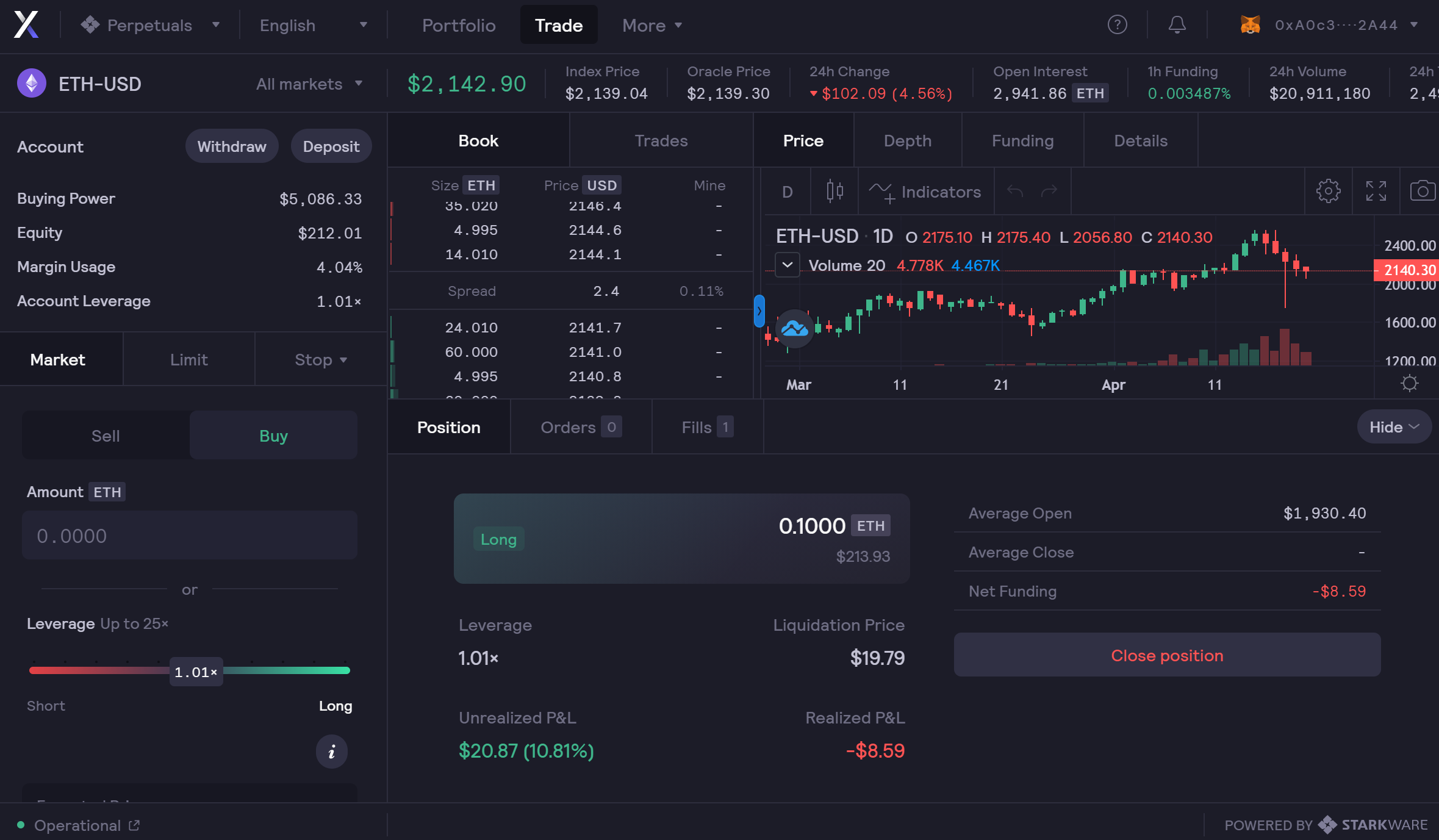Select the Trade nav item
Screen dimensions: 1439x840
pos(559,25)
